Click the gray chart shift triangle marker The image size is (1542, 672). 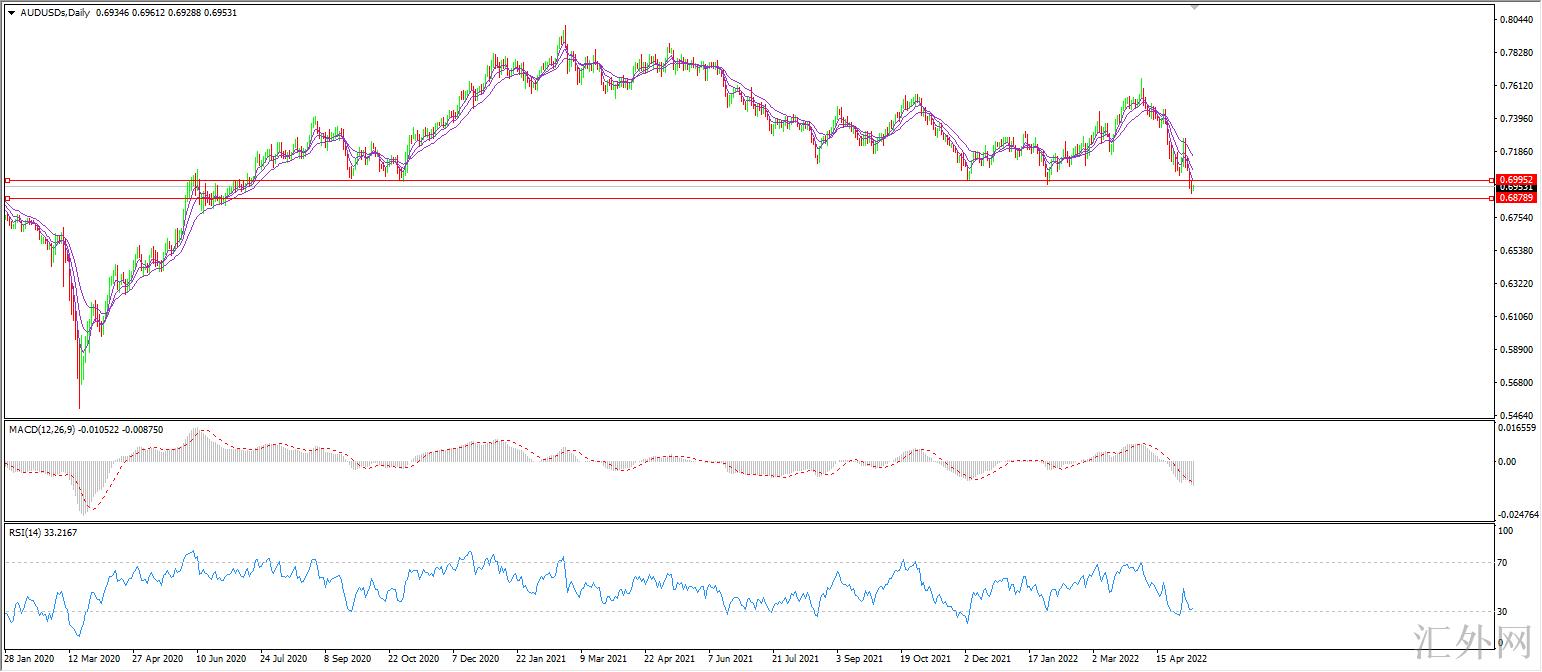click(x=1194, y=6)
